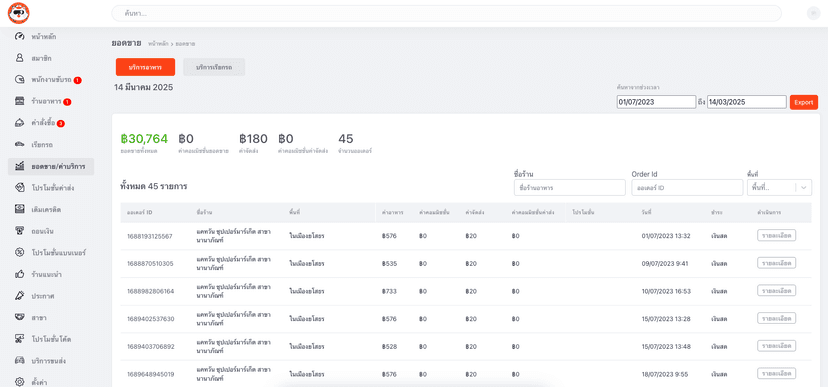Click the gear icon beside ตั้งค่า

(20, 381)
